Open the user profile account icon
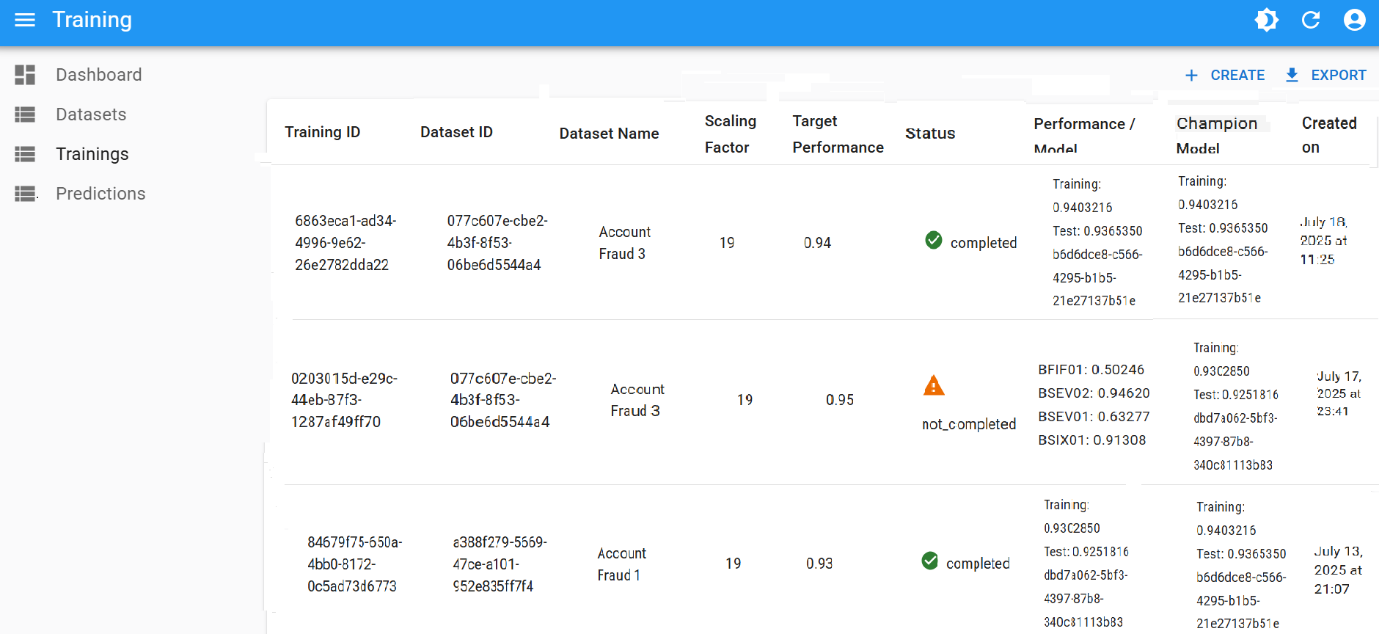The image size is (1379, 634). (x=1354, y=20)
